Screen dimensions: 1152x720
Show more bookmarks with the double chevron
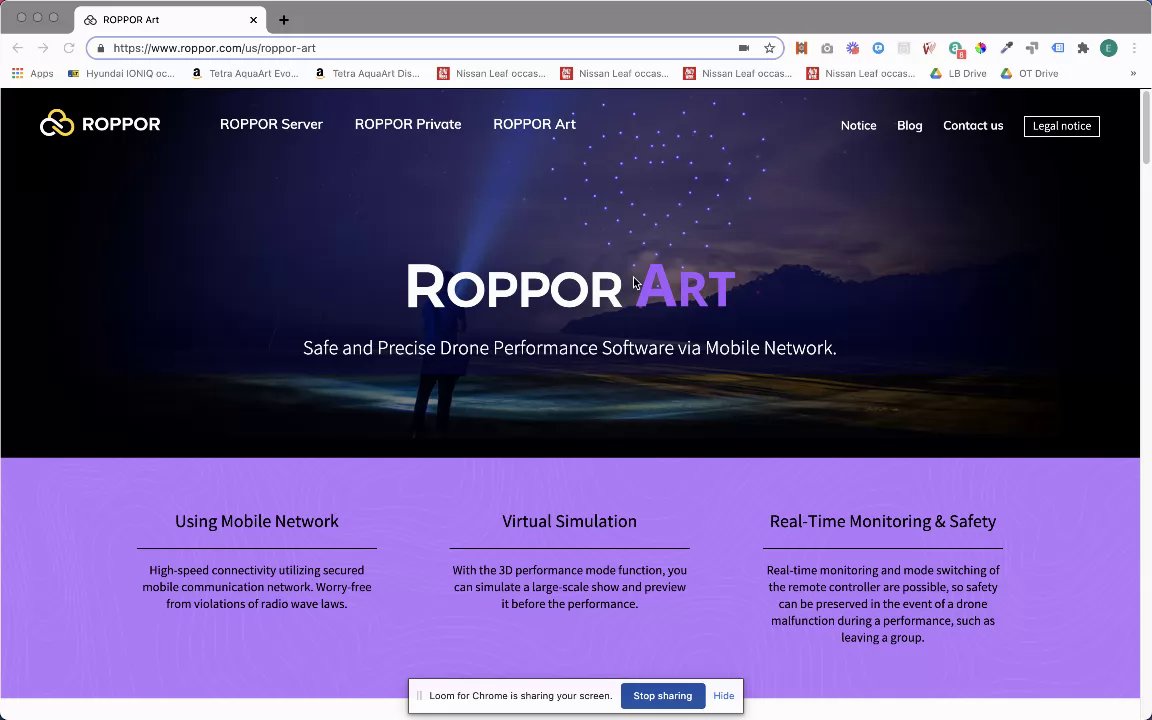pyautogui.click(x=1133, y=73)
